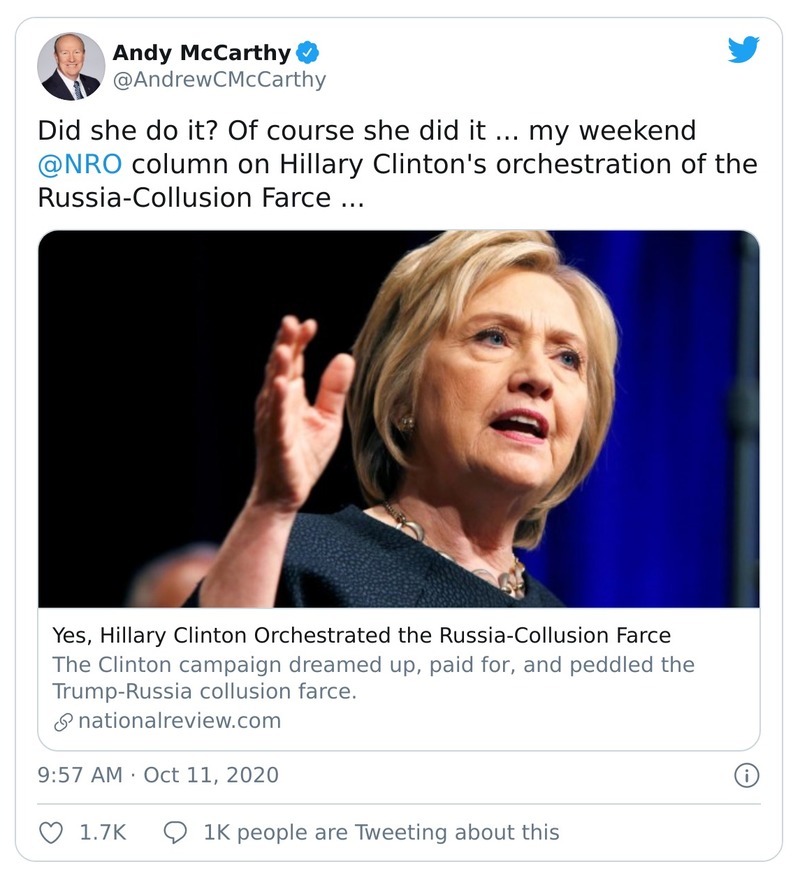This screenshot has height=878, width=800.
Task: Open Andy McCarthy's profile picture
Action: 70,66
